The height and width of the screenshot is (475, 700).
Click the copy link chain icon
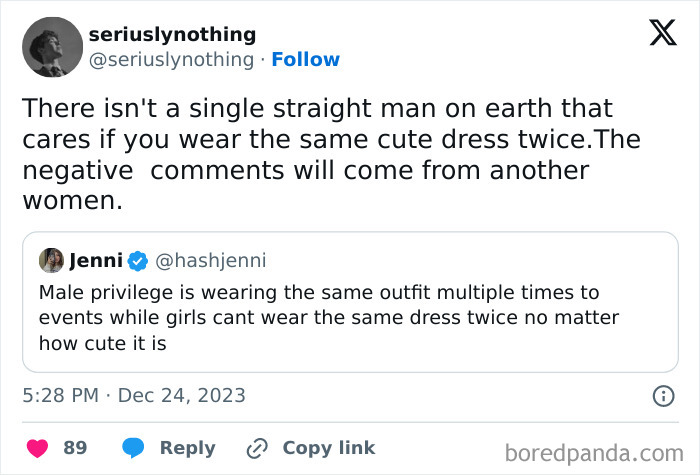[259, 448]
